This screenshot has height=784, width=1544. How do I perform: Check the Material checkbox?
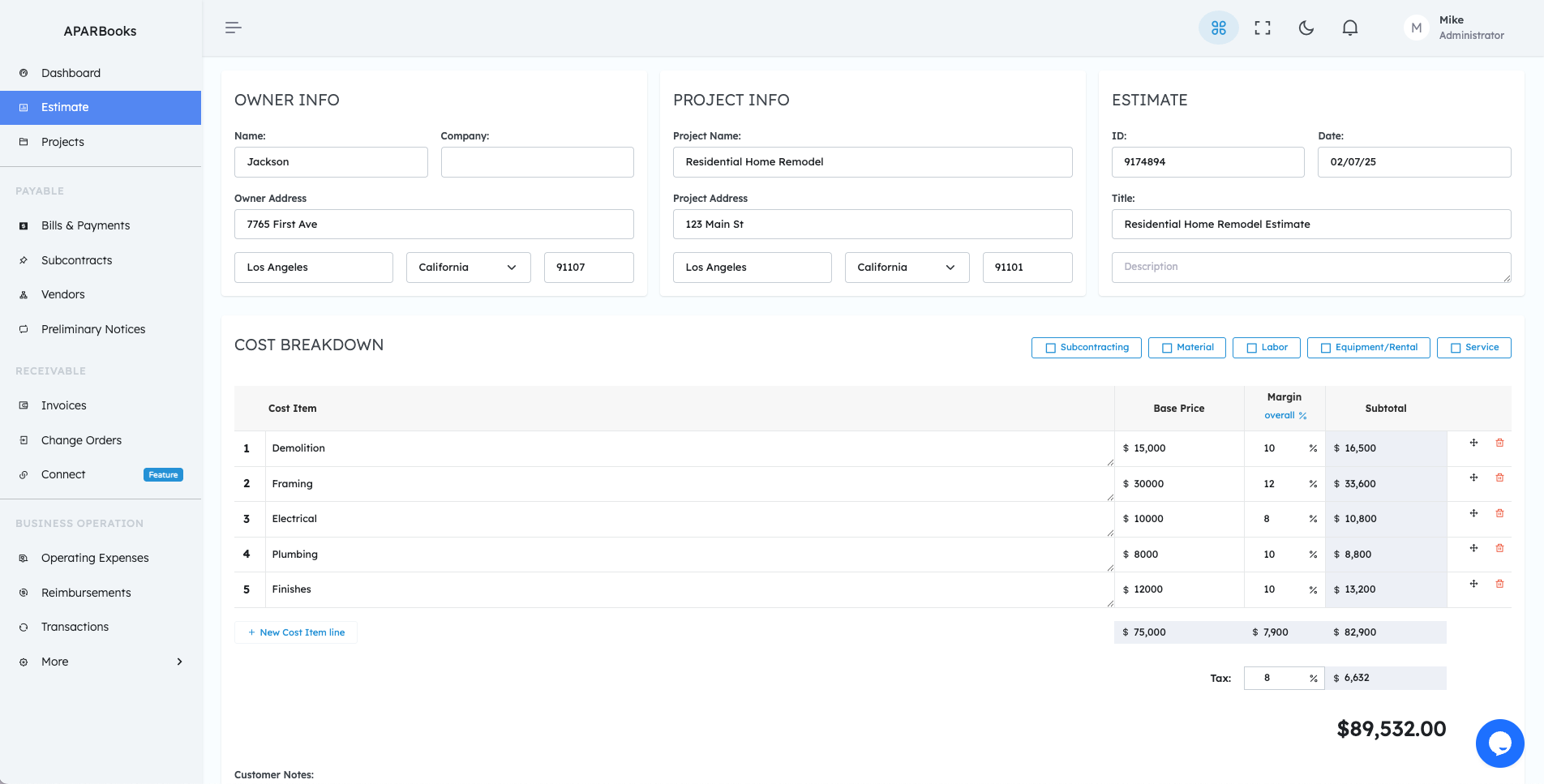click(x=1167, y=348)
